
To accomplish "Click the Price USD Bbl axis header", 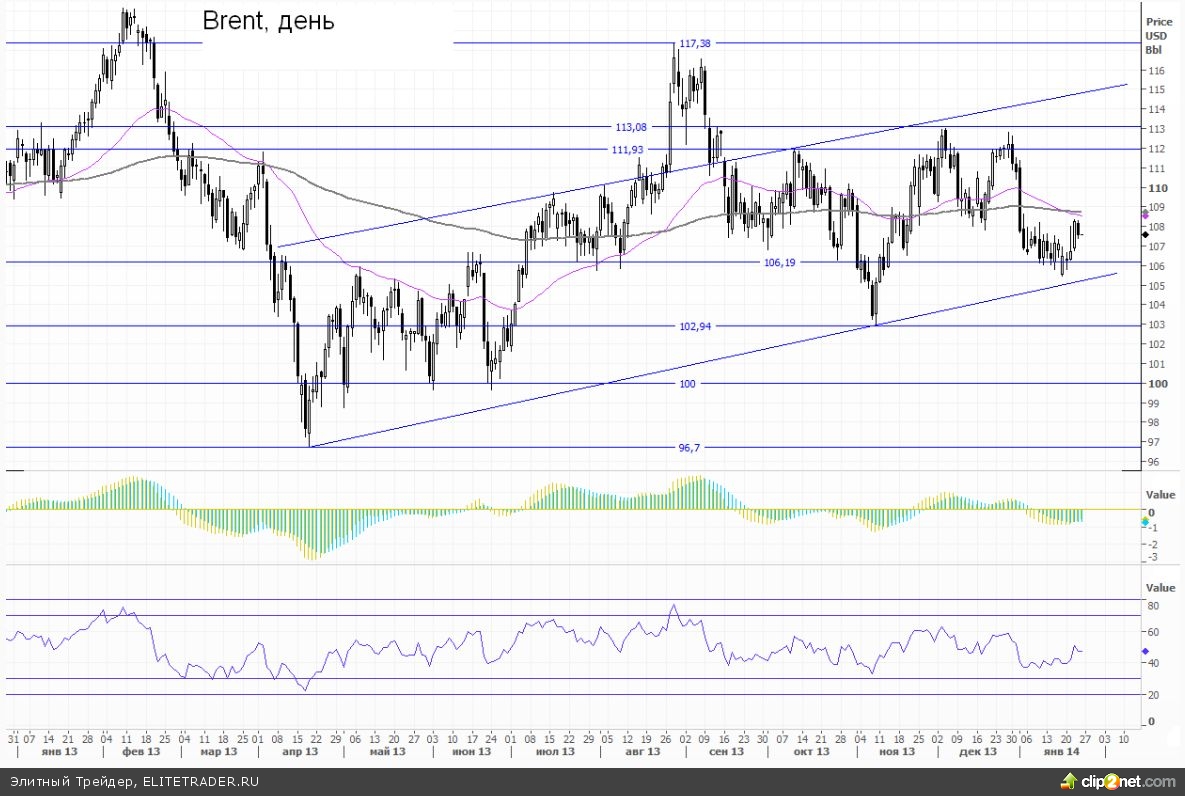I will [x=1159, y=35].
